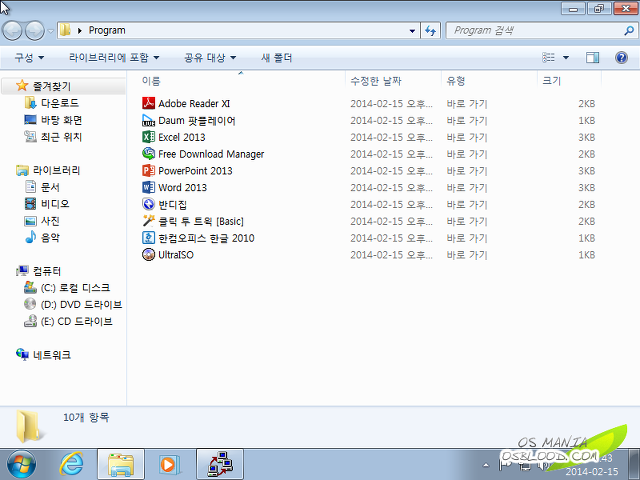Open the 음악 library
Screen dimensions: 640x480
[50, 238]
